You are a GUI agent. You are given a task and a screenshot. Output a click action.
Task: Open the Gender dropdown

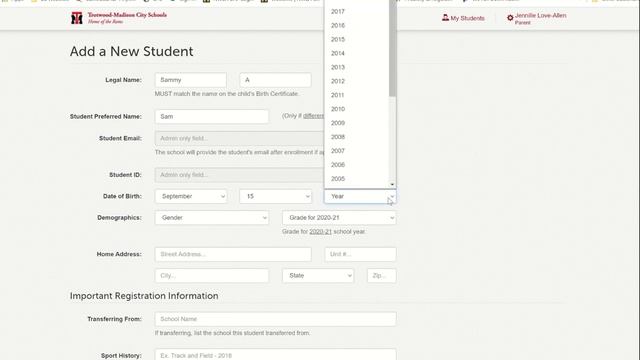coord(212,218)
